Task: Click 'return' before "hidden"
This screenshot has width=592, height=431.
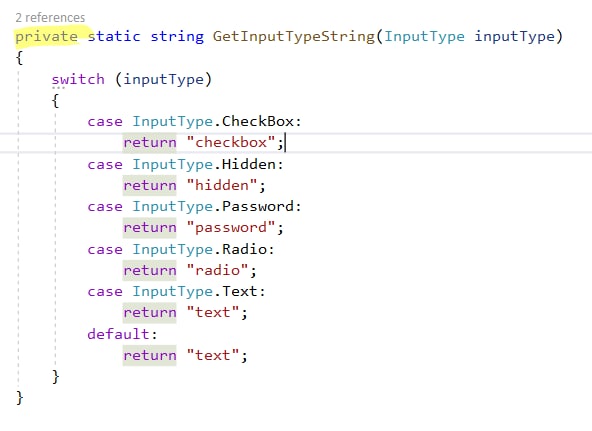Action: coord(150,185)
